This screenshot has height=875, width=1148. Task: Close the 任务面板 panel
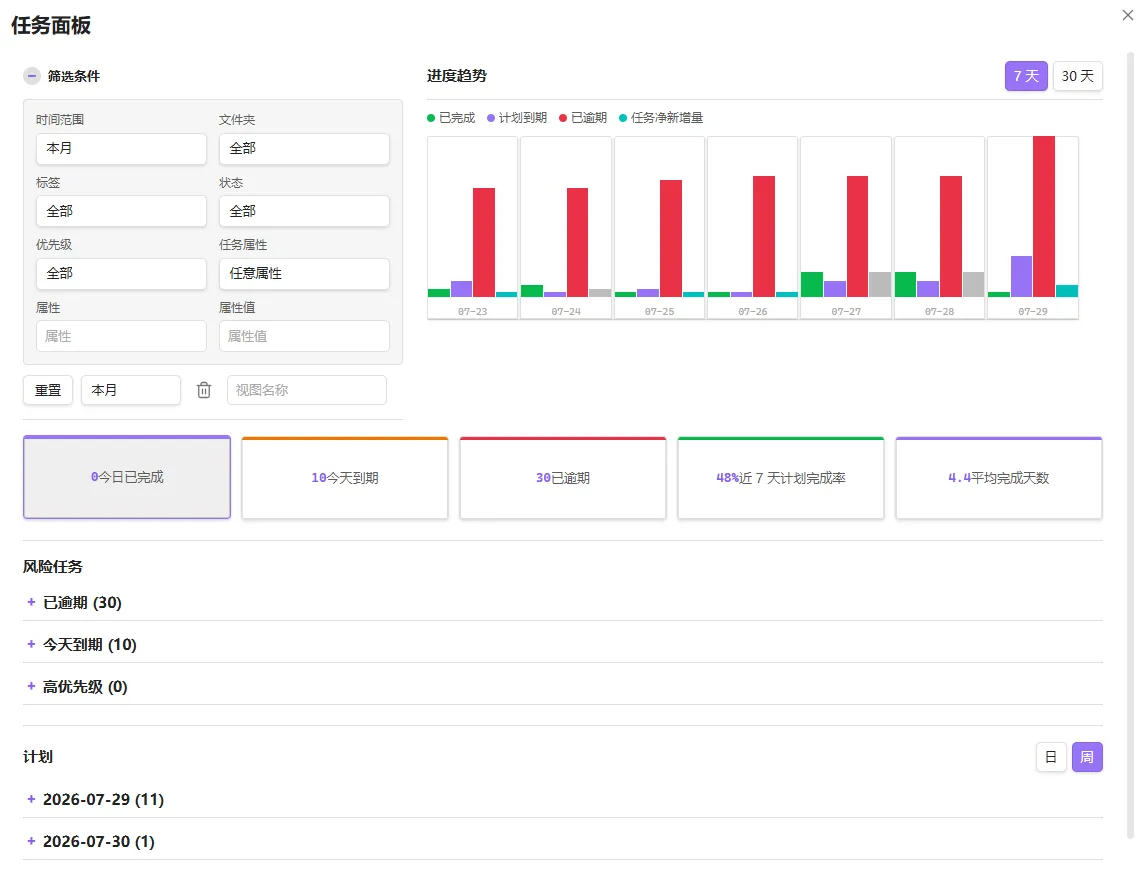1128,15
